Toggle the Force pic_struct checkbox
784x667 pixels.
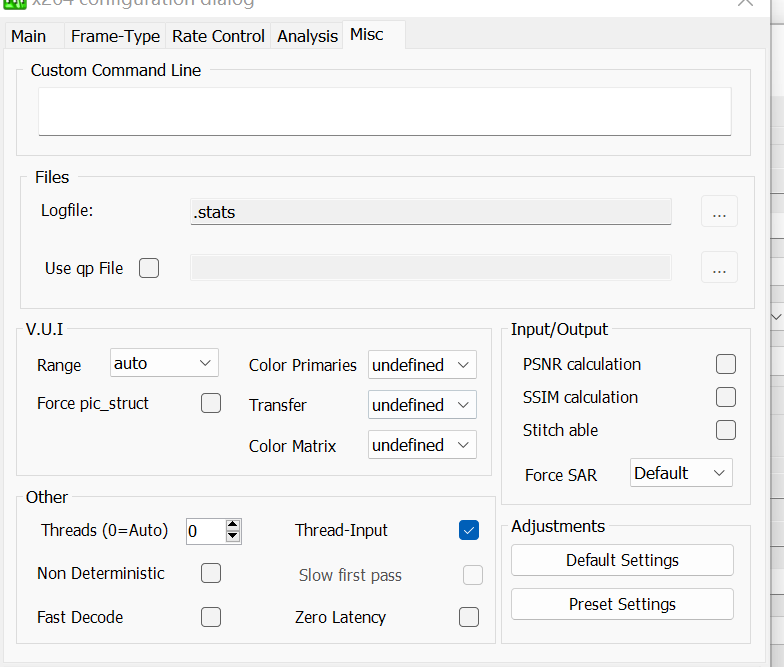pos(211,403)
